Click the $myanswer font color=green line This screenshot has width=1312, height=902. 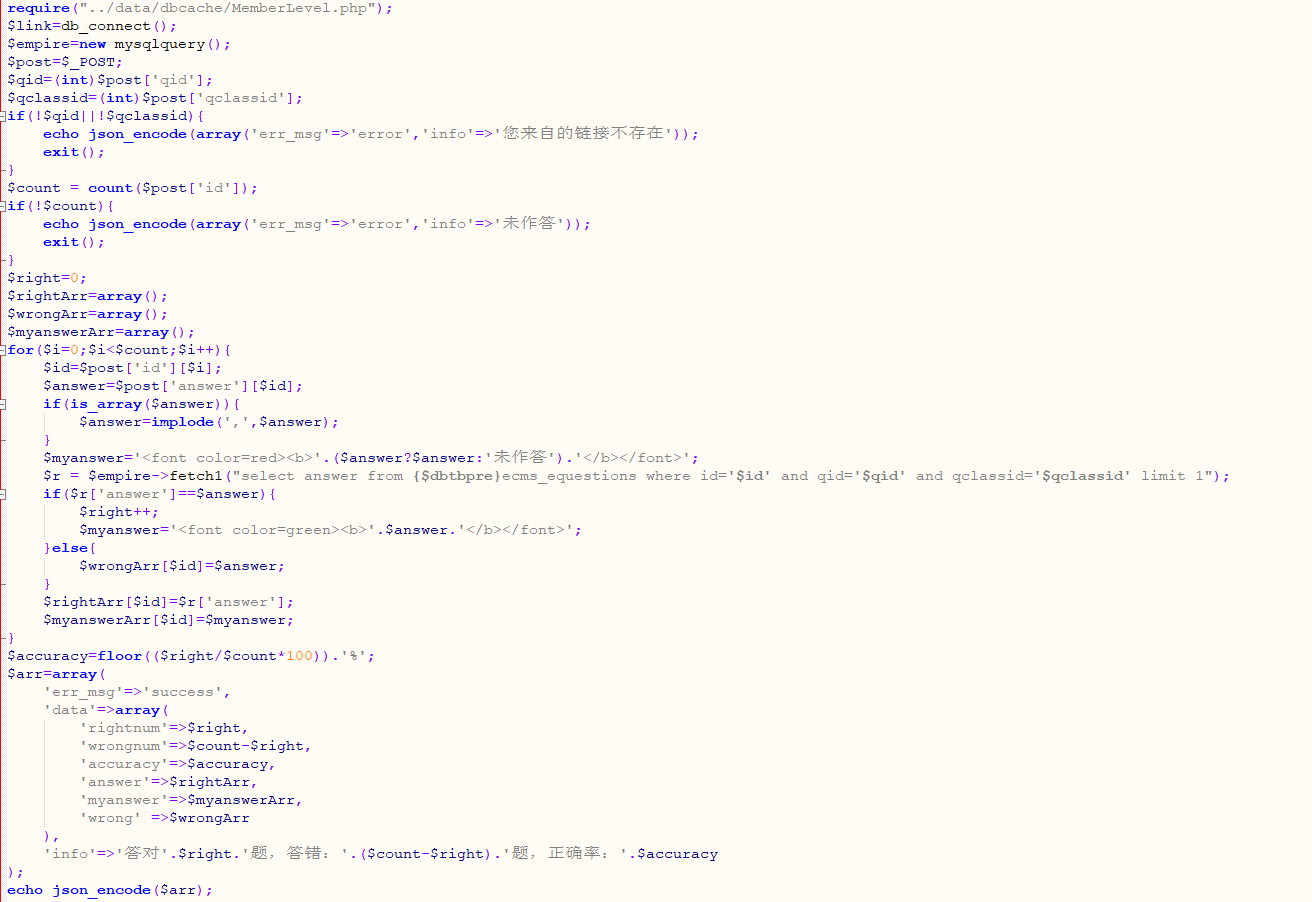coord(330,530)
